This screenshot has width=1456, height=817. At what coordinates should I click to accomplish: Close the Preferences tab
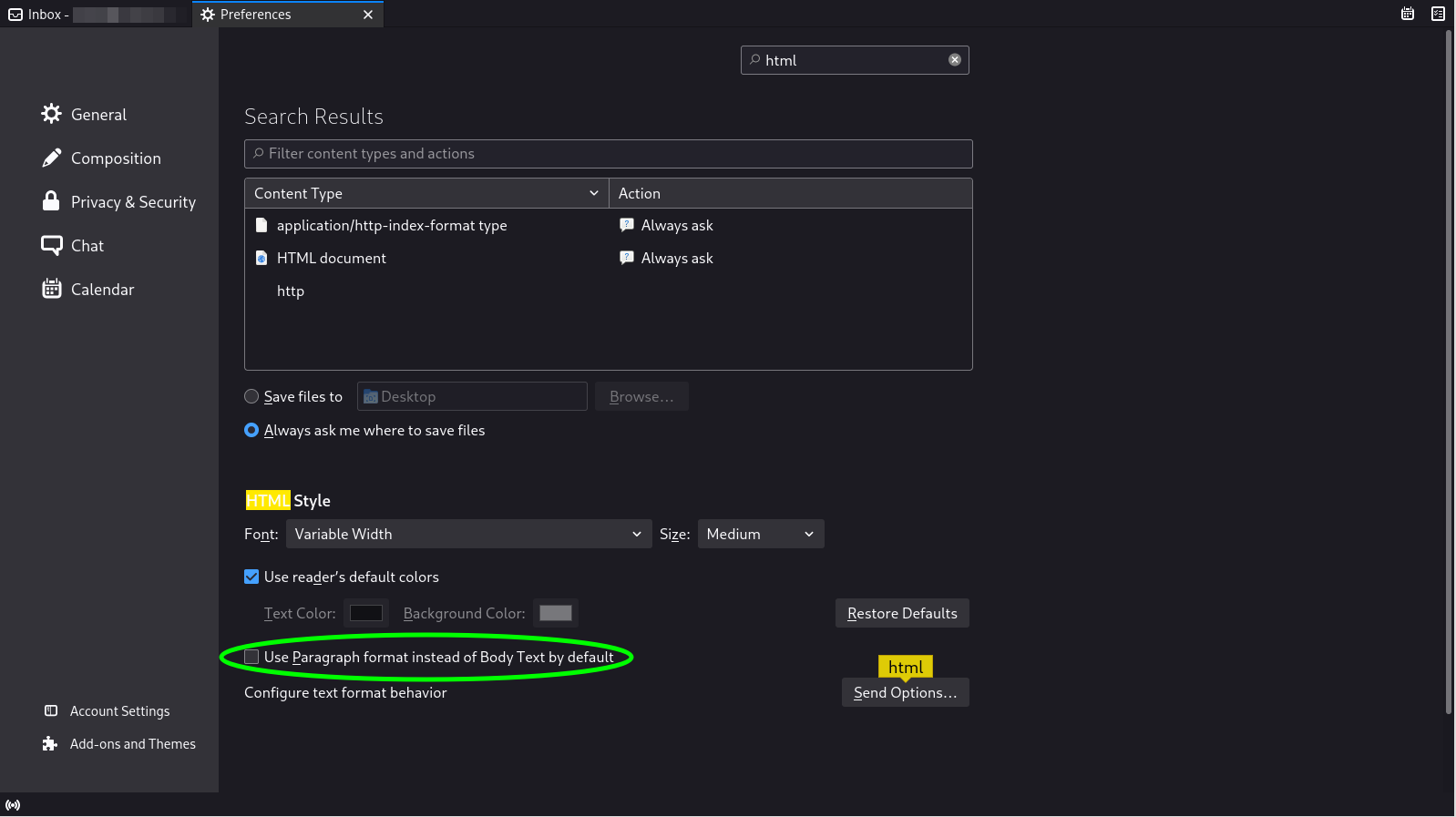[x=368, y=15]
